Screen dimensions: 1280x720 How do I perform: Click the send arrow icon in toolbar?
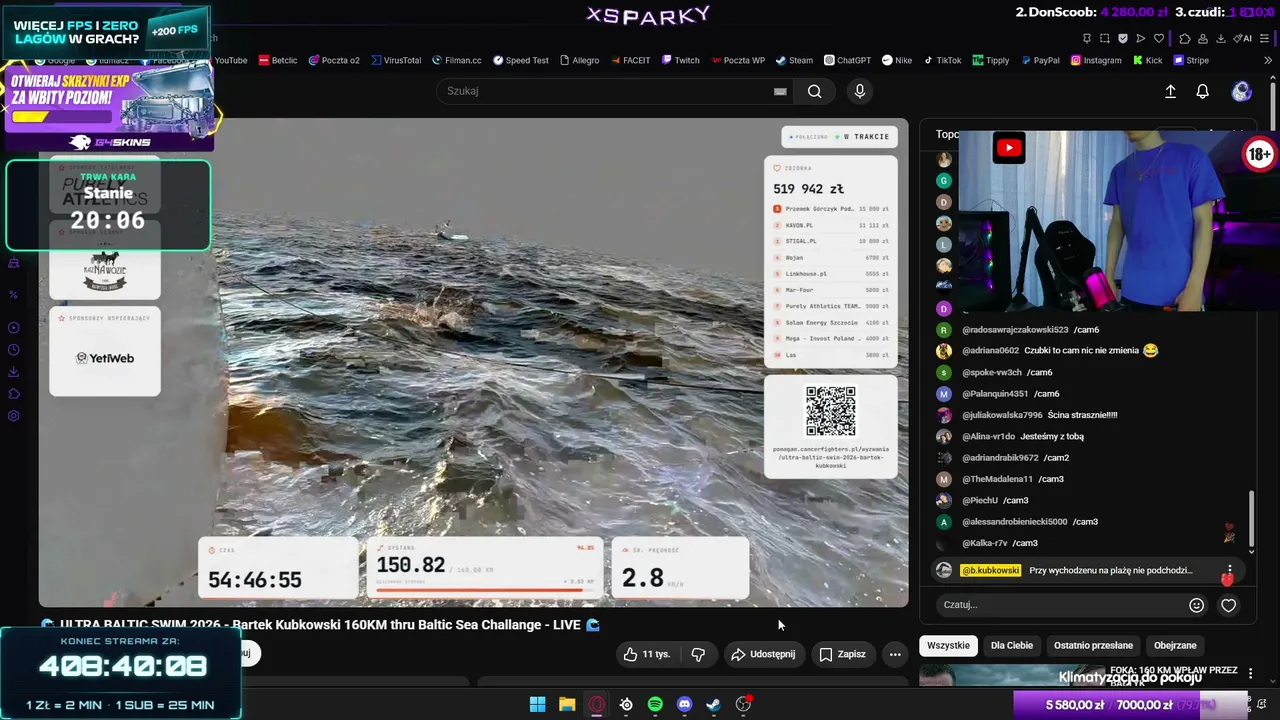tap(1141, 38)
